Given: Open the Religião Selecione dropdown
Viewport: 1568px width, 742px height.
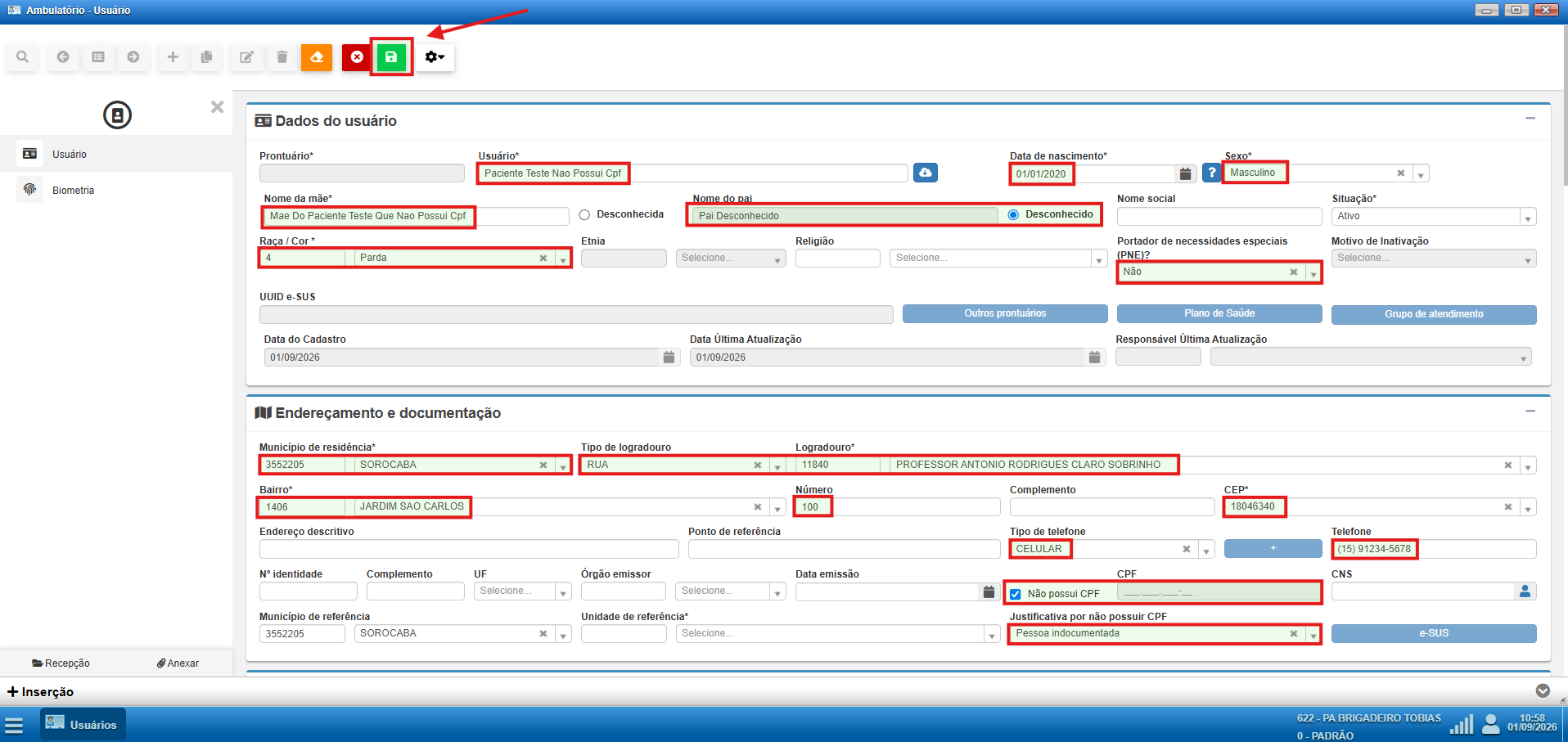Looking at the screenshot, I should pos(998,259).
